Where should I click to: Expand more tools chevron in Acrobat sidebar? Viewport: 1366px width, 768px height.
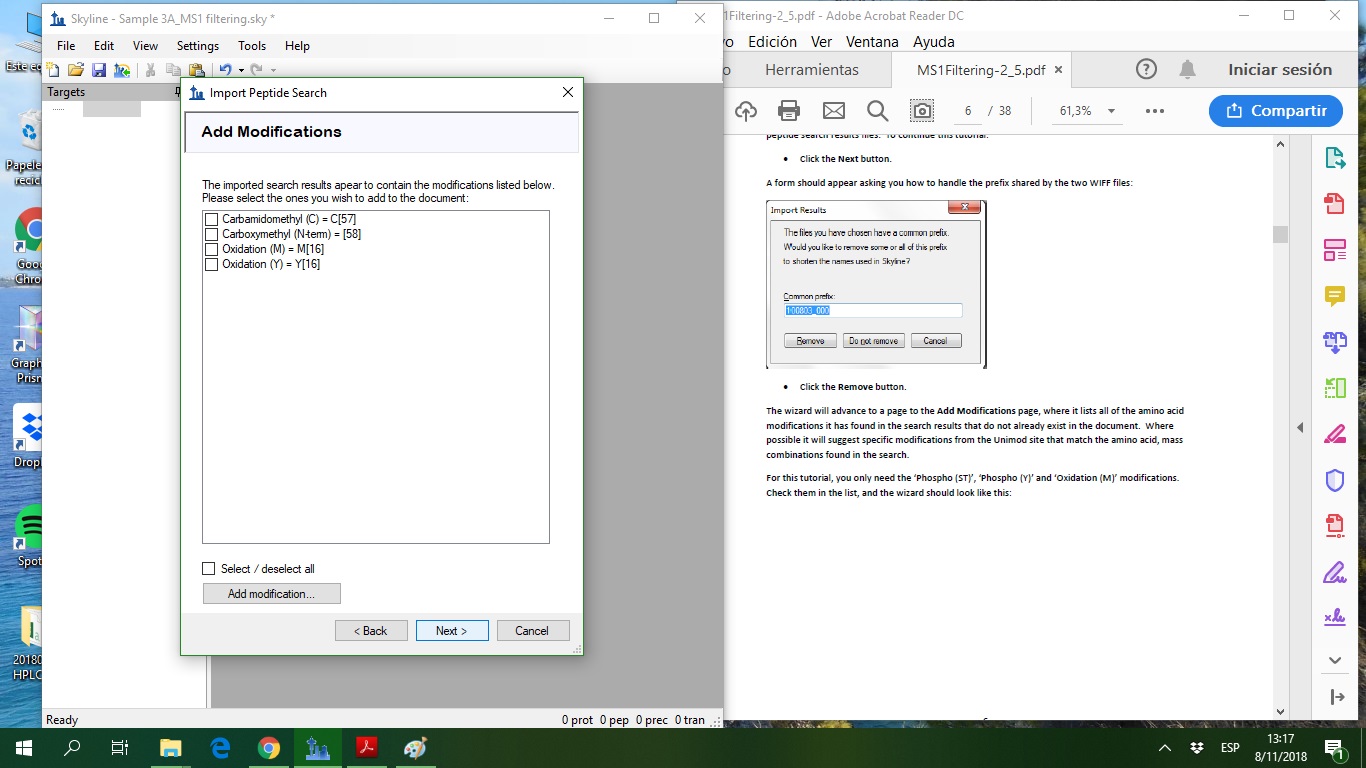[x=1334, y=660]
